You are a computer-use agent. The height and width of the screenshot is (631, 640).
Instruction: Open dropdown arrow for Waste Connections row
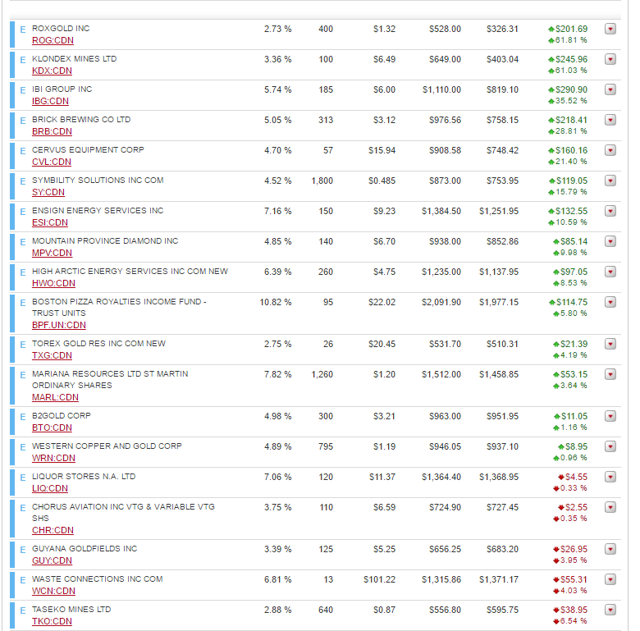[610, 579]
